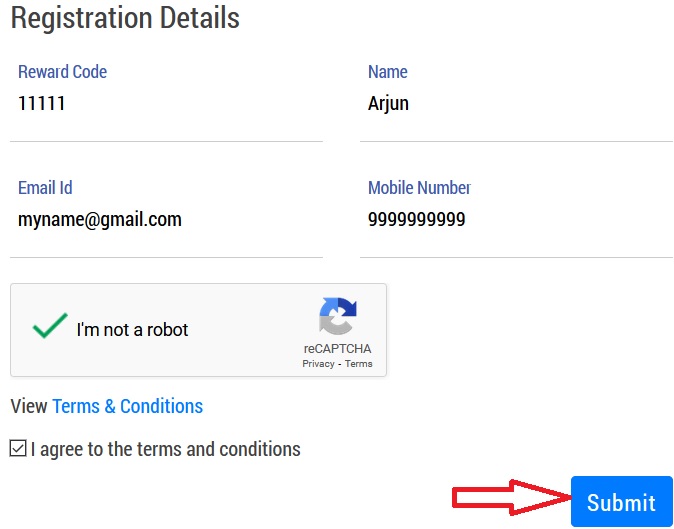The image size is (674, 529).
Task: Click the Mobile Number field with 9999999999
Action: pyautogui.click(x=515, y=220)
